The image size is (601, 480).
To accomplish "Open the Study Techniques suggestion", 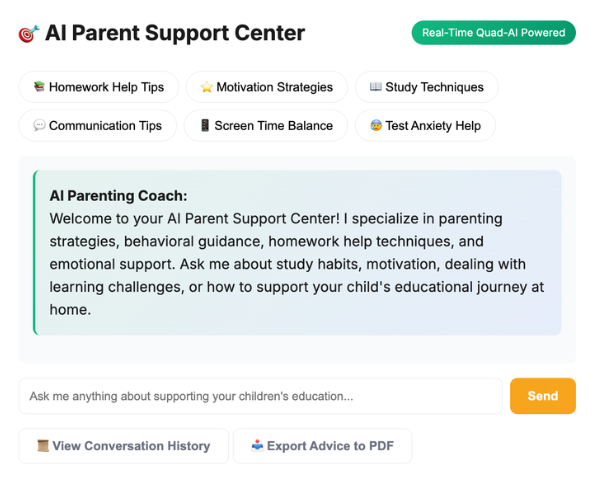I will (426, 87).
